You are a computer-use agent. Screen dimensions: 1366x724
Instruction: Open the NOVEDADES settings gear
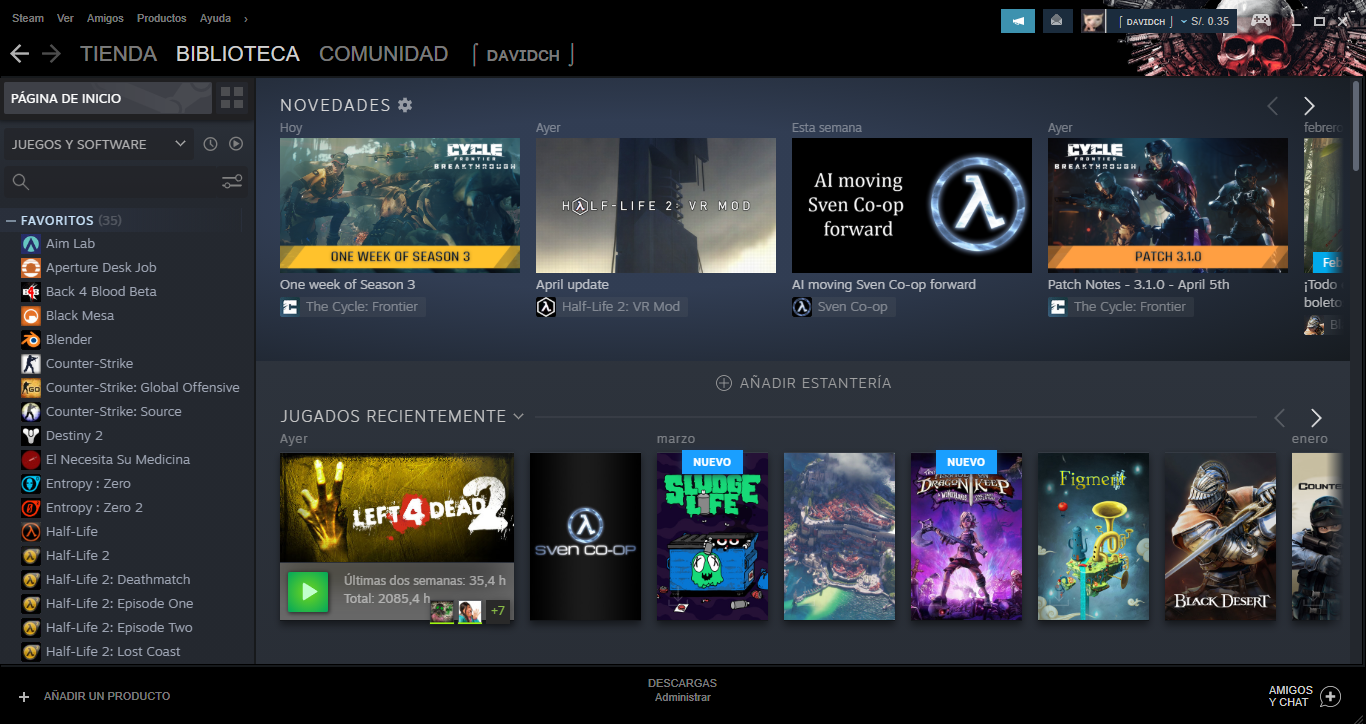pyautogui.click(x=405, y=105)
